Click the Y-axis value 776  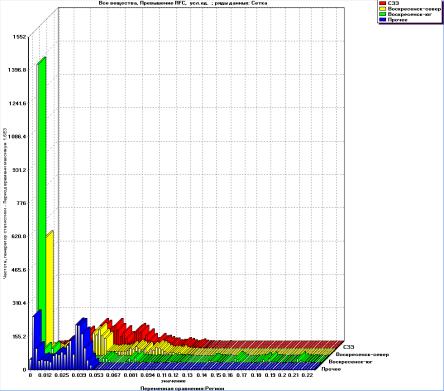coord(22,203)
